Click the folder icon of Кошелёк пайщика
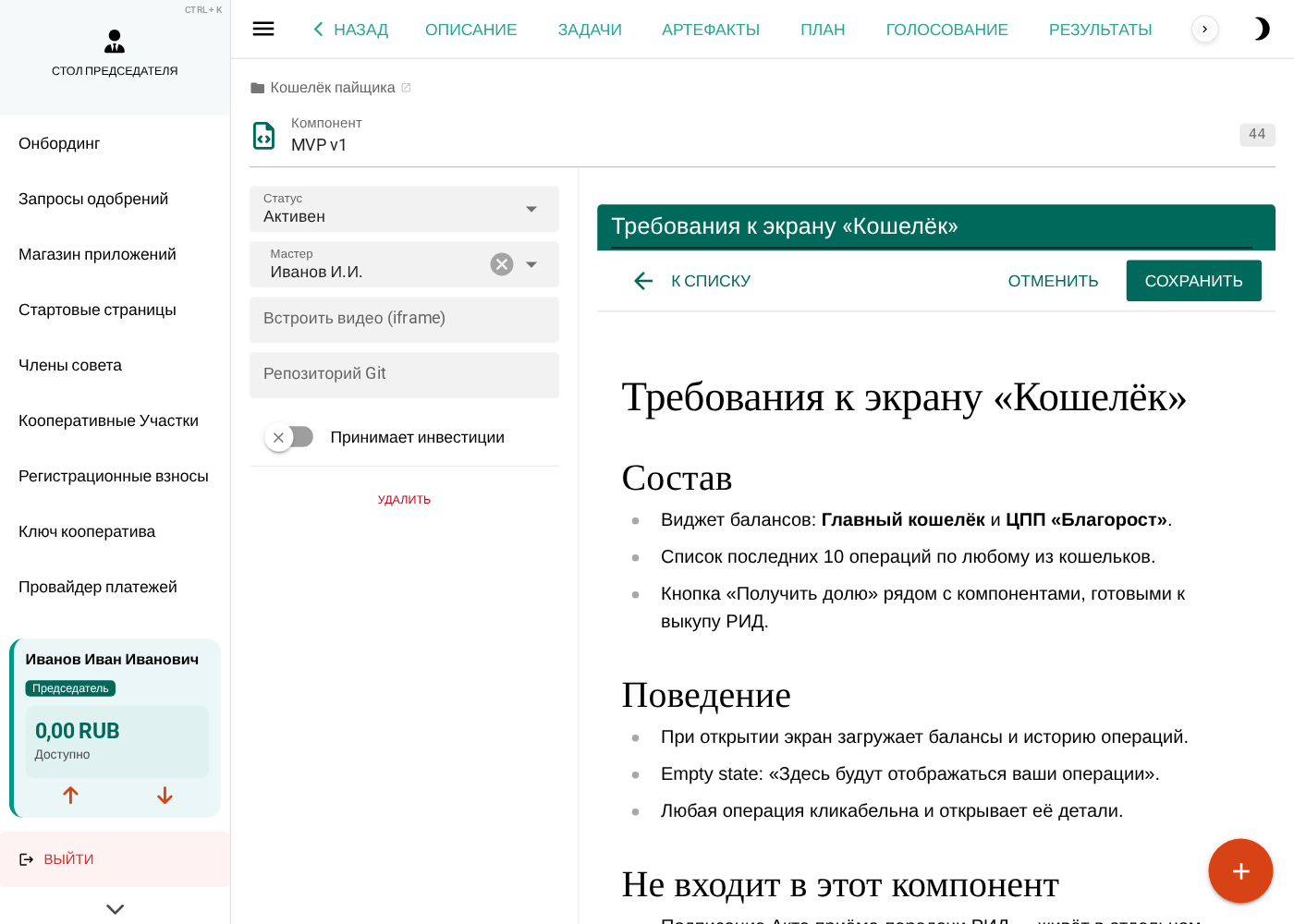The width and height of the screenshot is (1294, 924). (x=258, y=88)
